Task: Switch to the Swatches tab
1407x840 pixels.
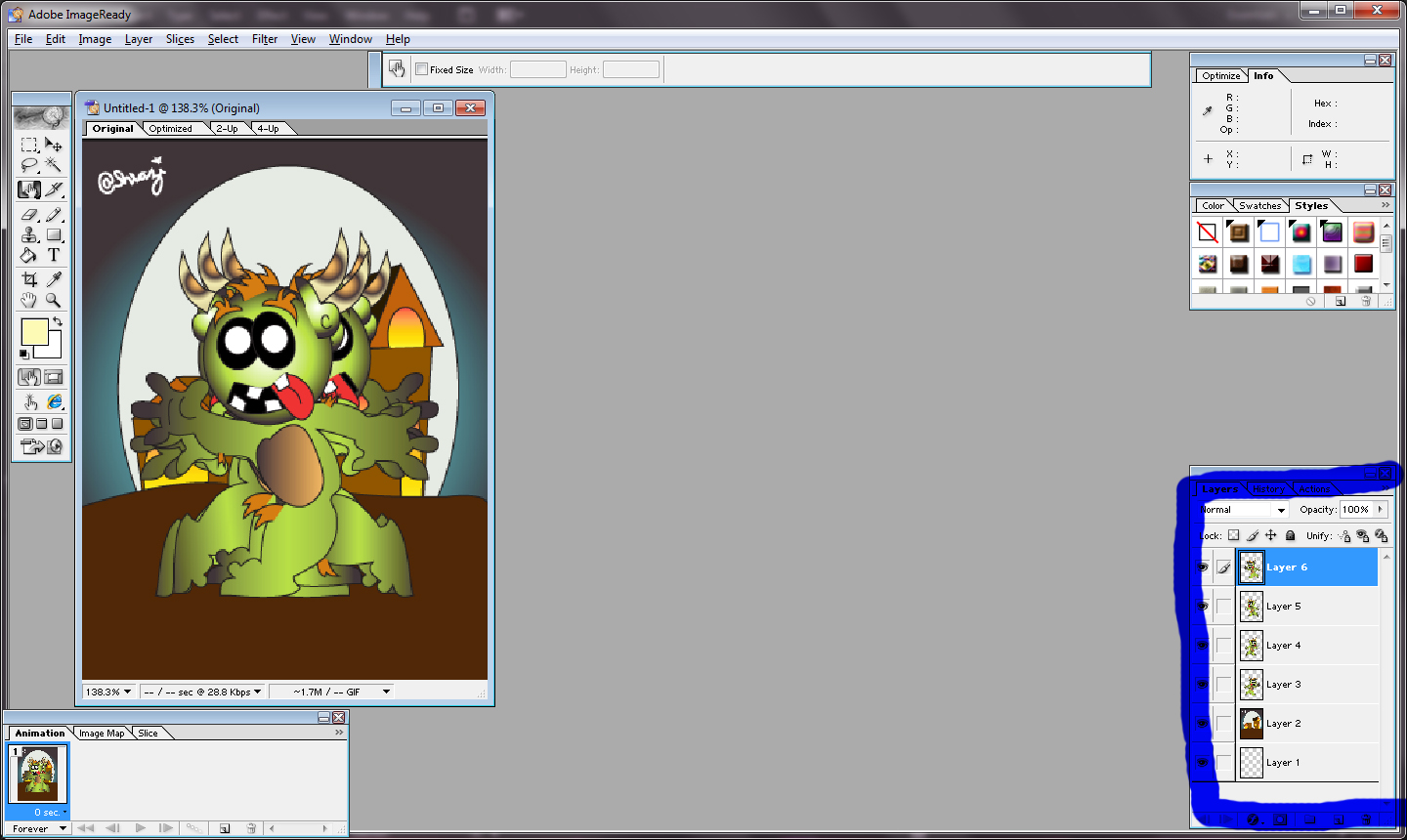Action: pyautogui.click(x=1259, y=206)
